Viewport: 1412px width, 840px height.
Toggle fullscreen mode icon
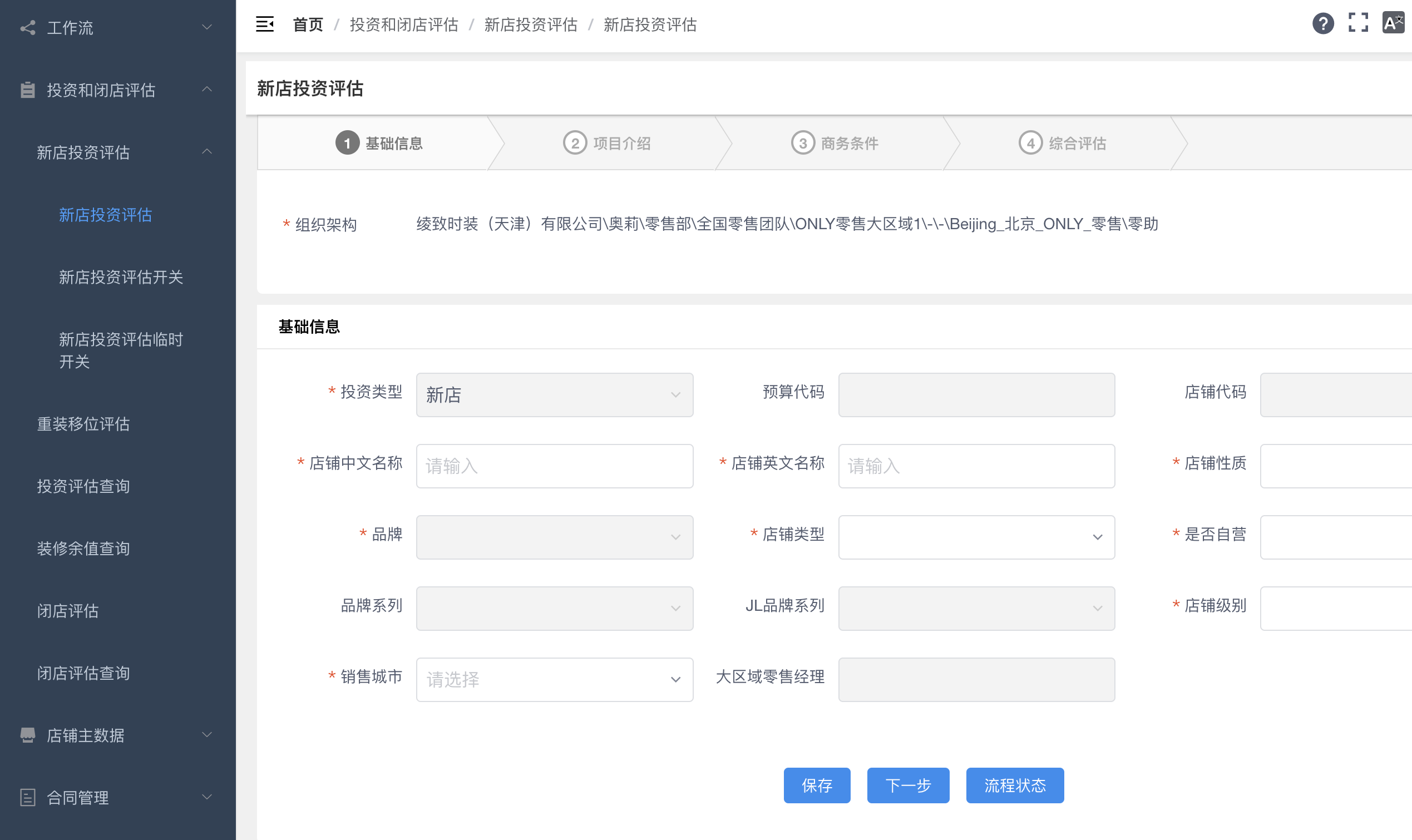point(1358,23)
